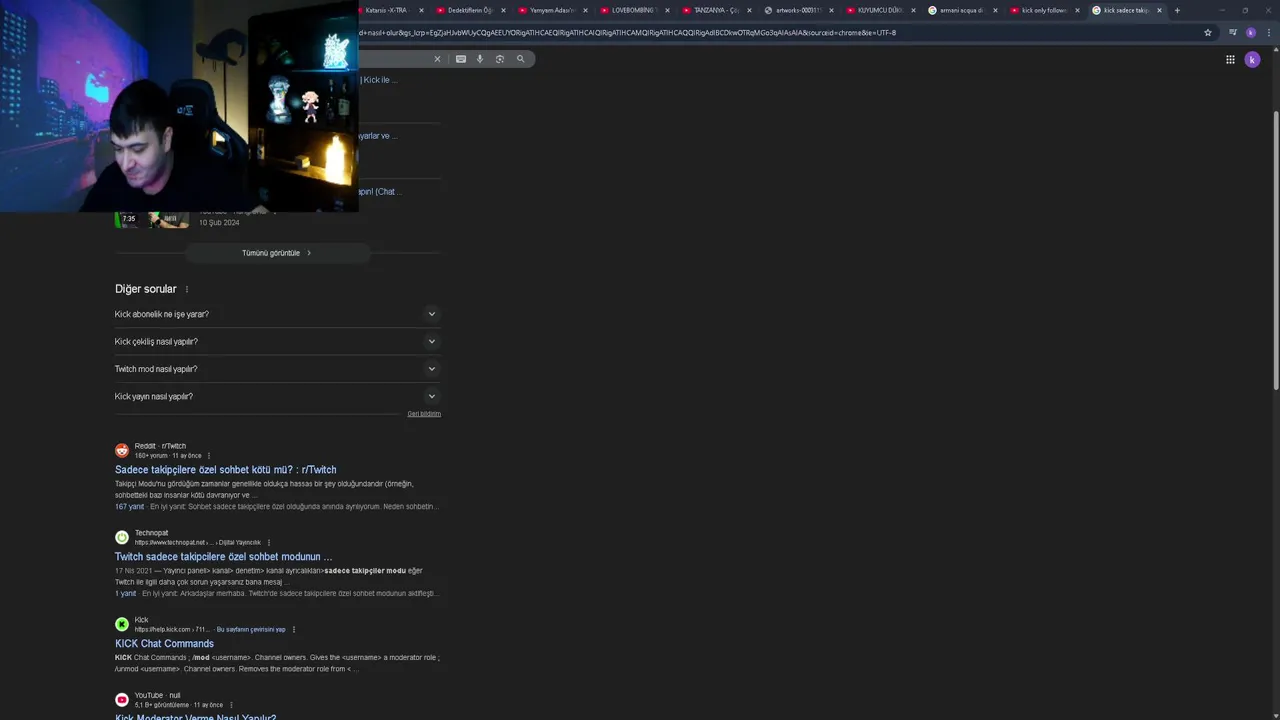Expand 'Kick abonelik ne işe yarar?' question
The image size is (1280, 720).
coord(278,314)
